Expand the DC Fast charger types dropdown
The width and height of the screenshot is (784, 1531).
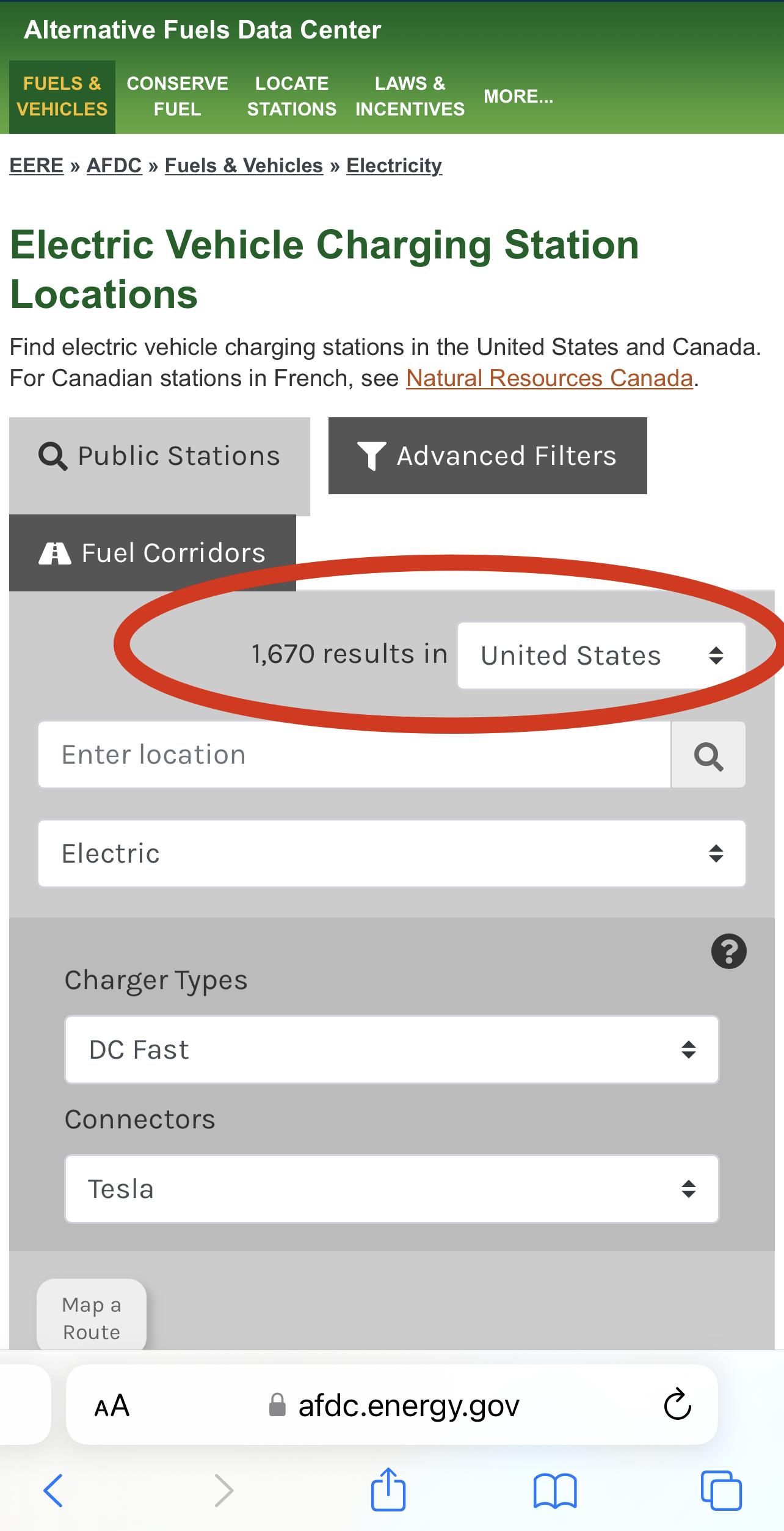point(392,1050)
